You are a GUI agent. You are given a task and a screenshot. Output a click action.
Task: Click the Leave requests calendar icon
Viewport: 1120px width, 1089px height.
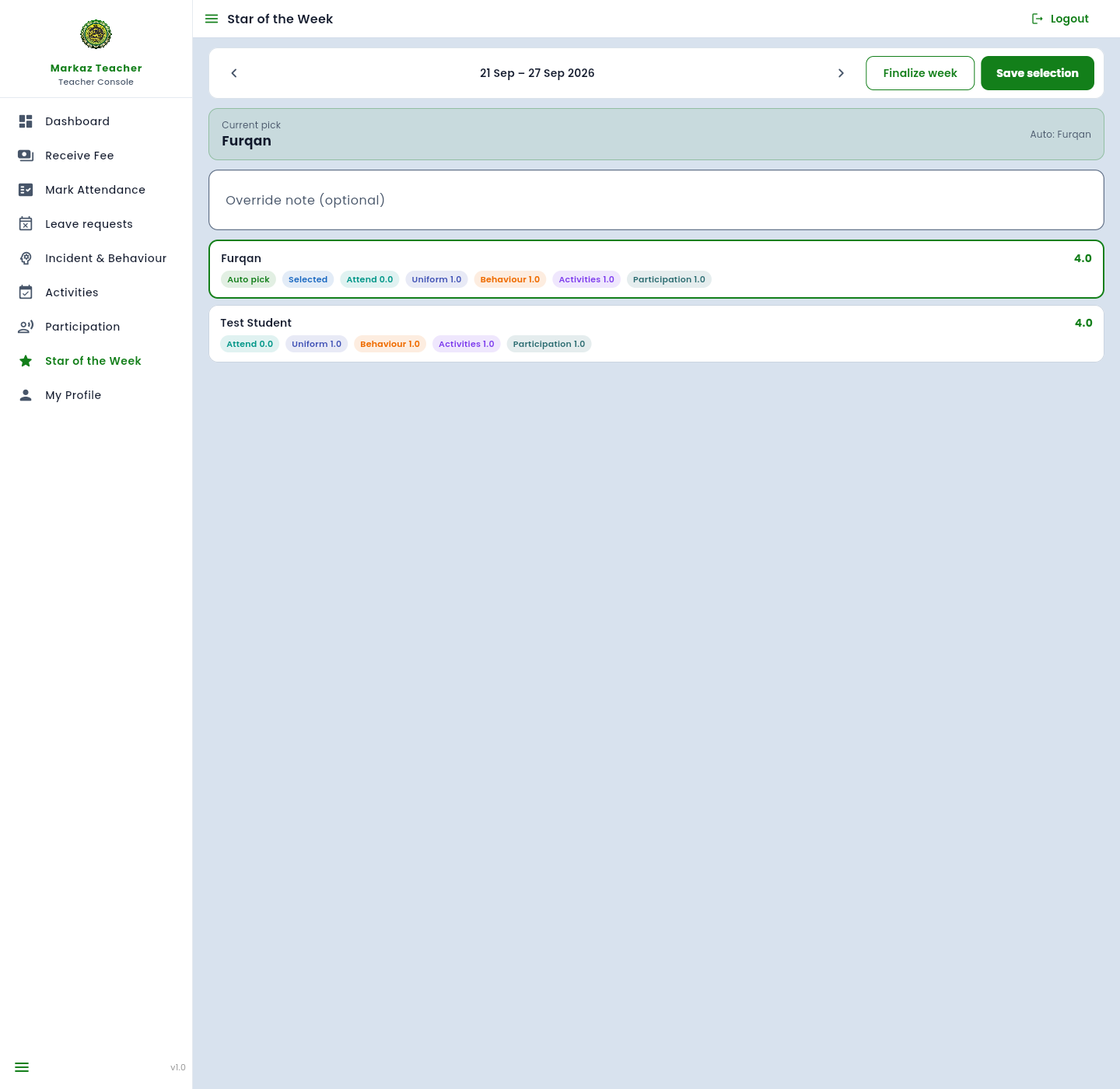point(26,224)
